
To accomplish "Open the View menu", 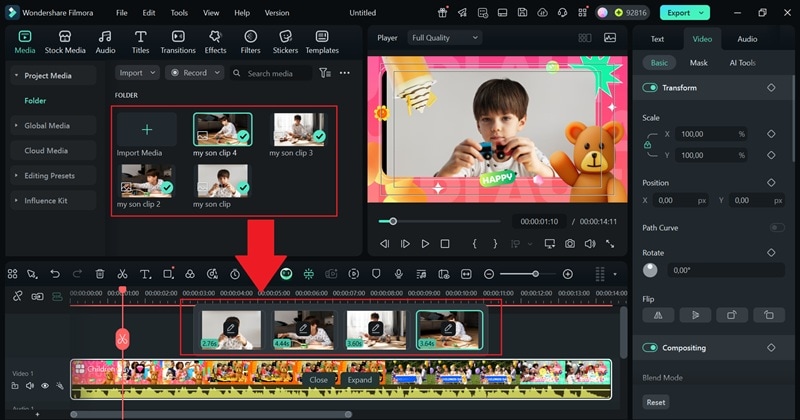I will click(211, 13).
